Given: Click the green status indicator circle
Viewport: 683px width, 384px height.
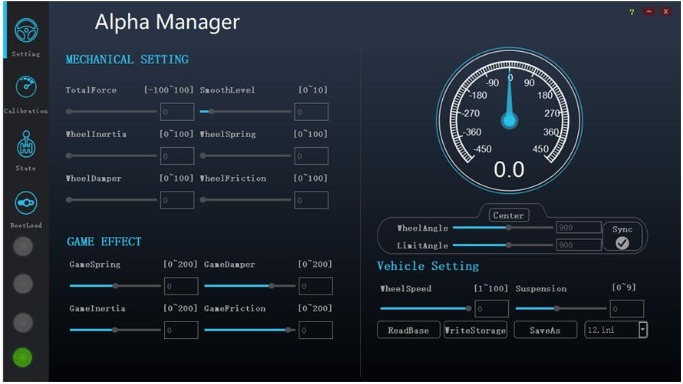Looking at the screenshot, I should (x=23, y=357).
